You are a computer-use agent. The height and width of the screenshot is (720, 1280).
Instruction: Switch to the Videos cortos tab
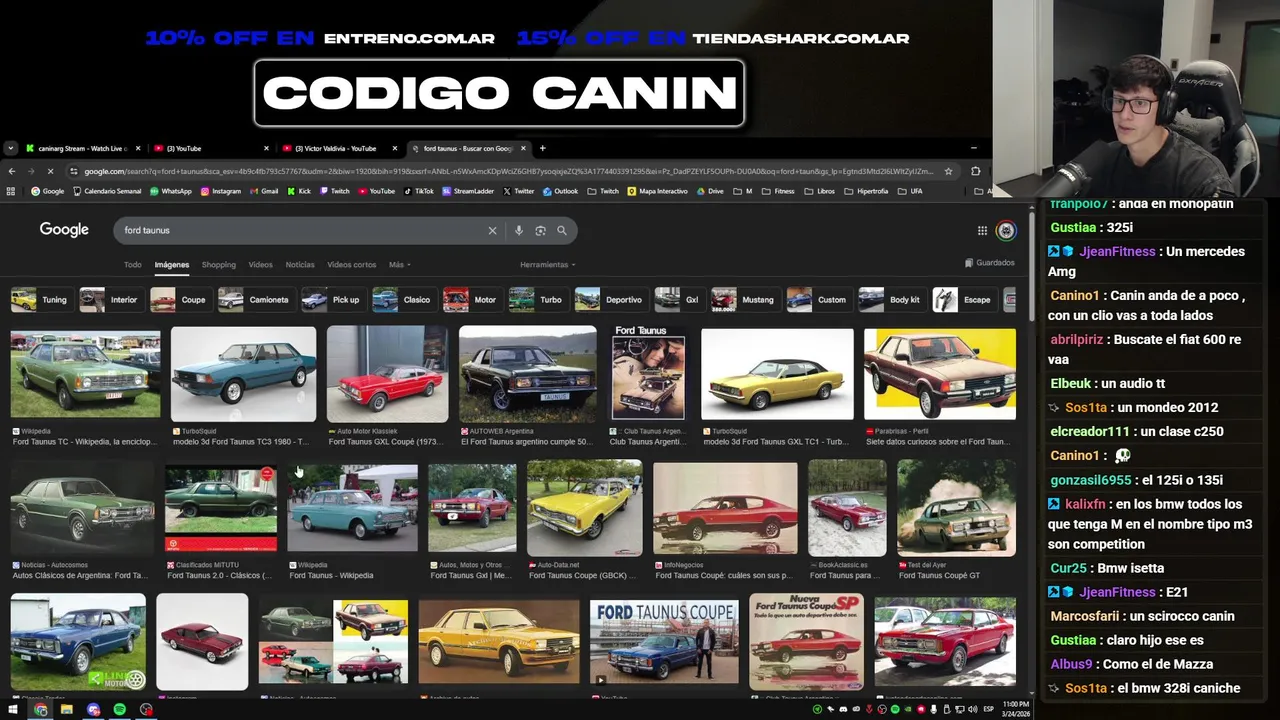coord(351,265)
